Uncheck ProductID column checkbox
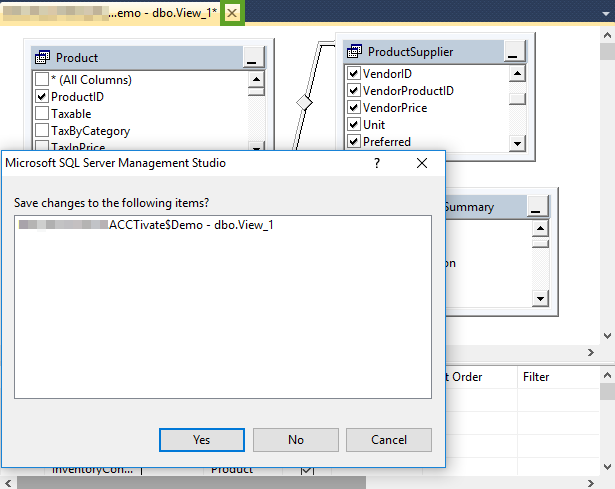 point(42,96)
